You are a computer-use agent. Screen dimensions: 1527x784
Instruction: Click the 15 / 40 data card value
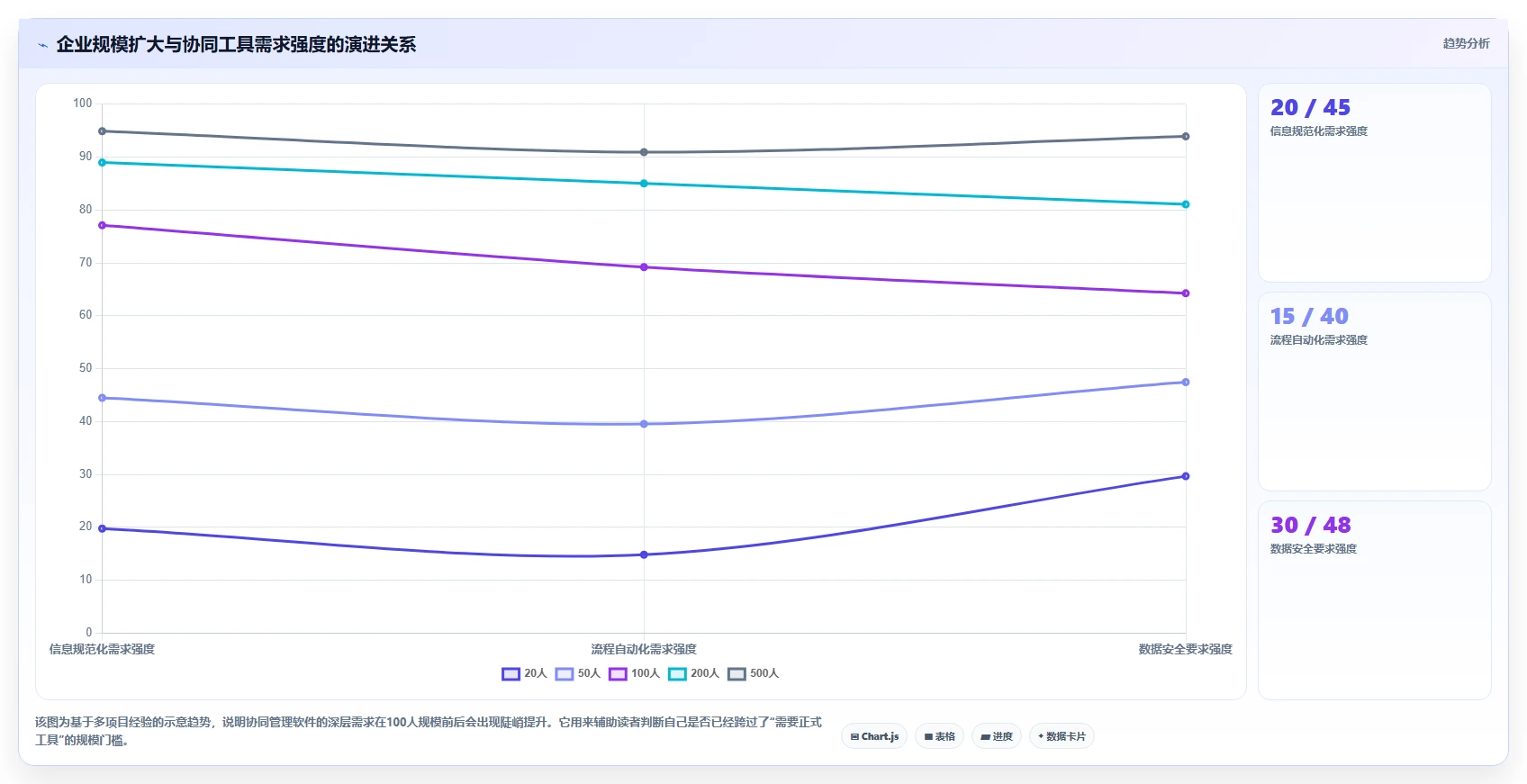(1309, 316)
